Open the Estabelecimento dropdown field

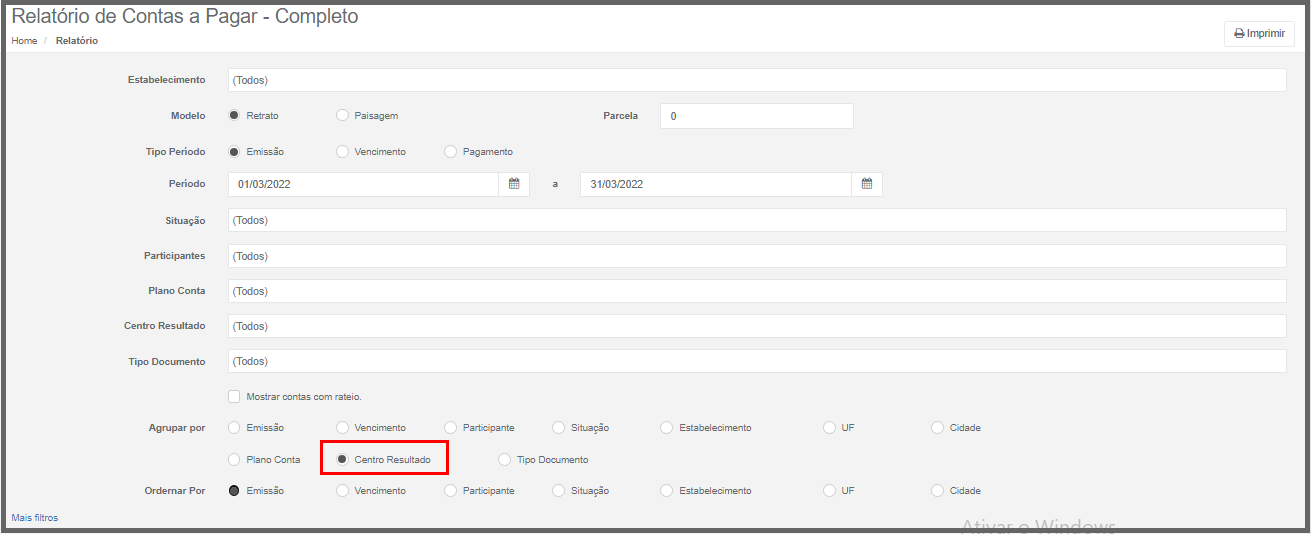[757, 80]
